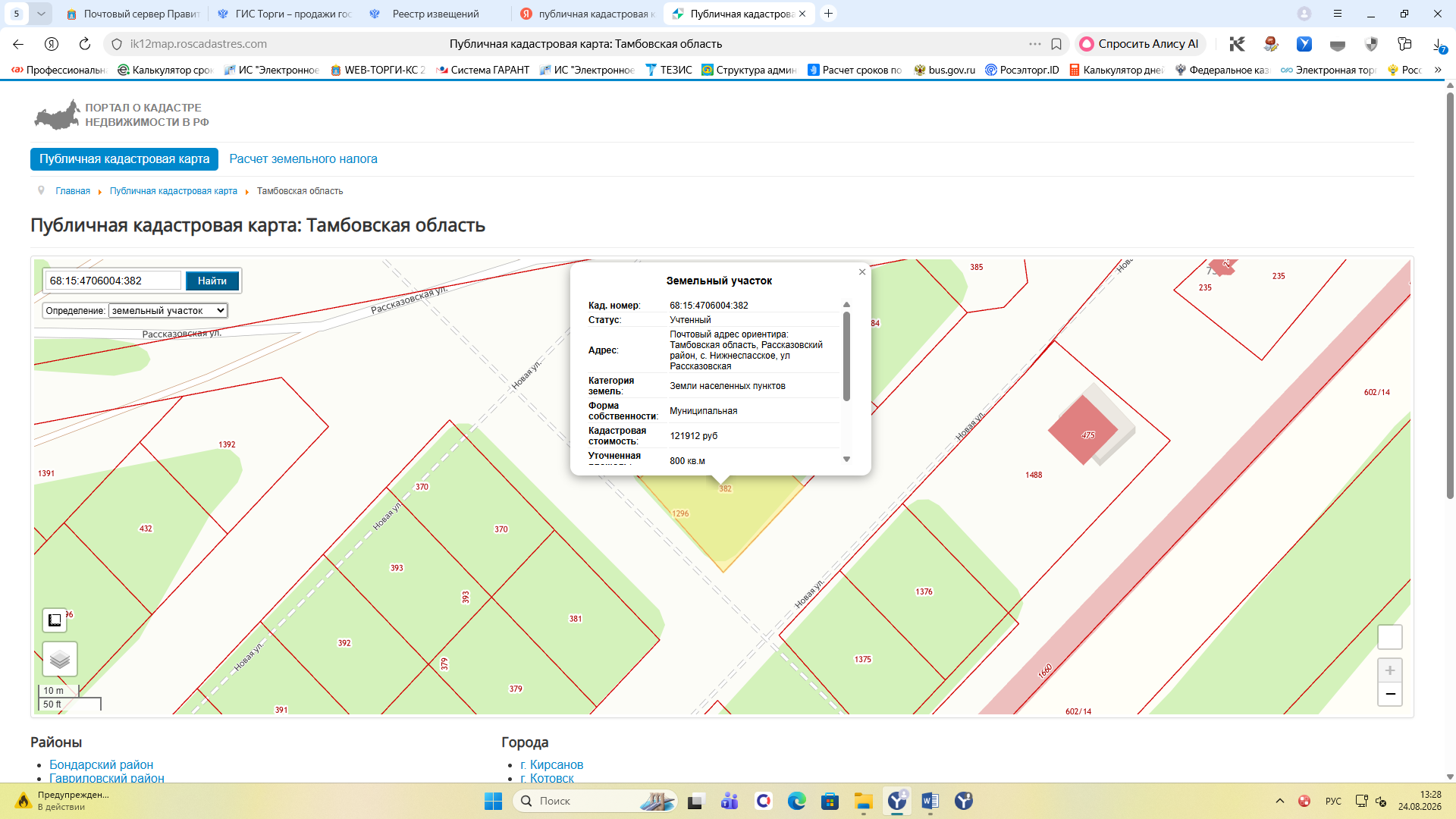Screen dimensions: 1456x819
Task: Zoom in the map with plus button
Action: (1390, 670)
